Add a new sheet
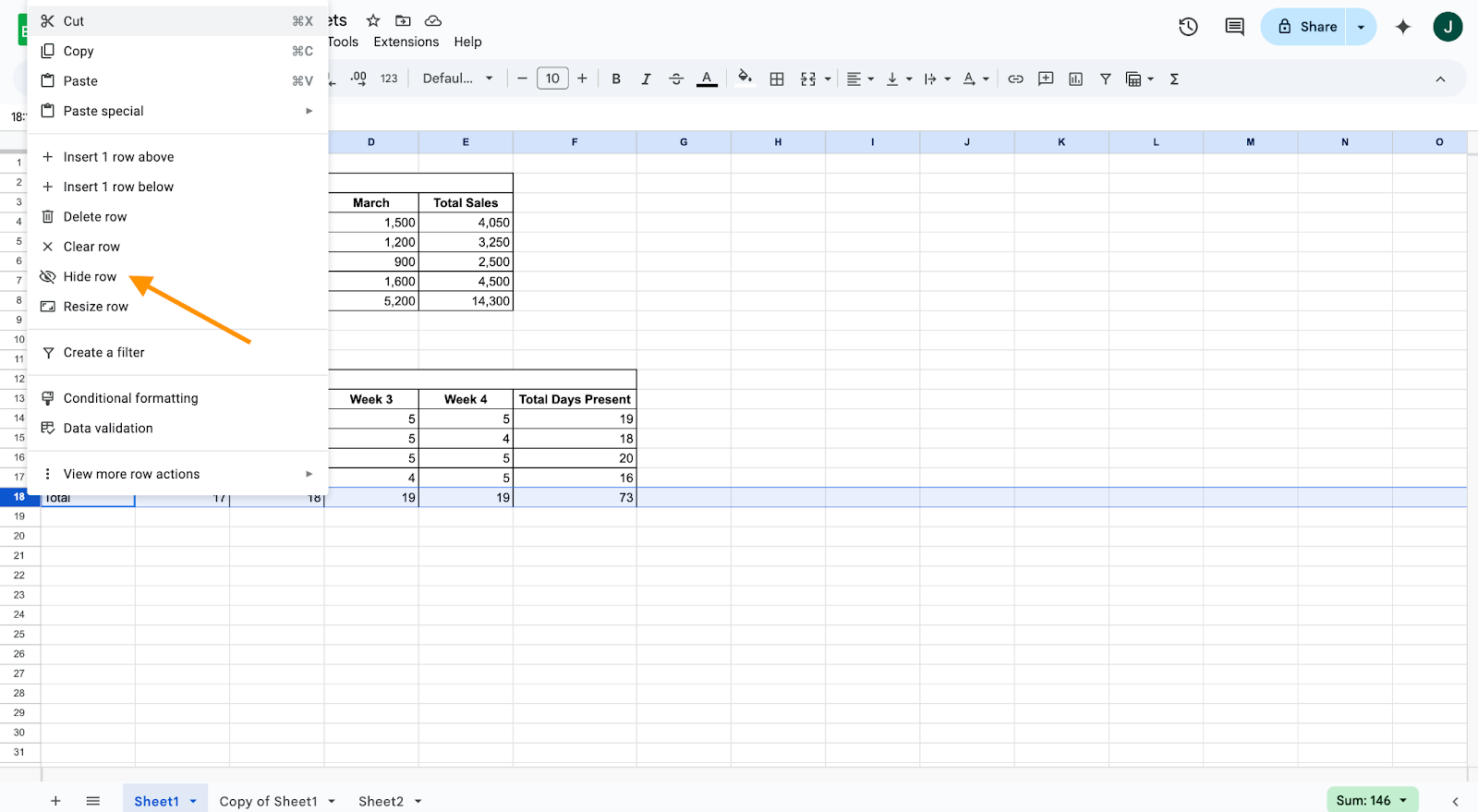Image resolution: width=1478 pixels, height=812 pixels. [x=55, y=801]
